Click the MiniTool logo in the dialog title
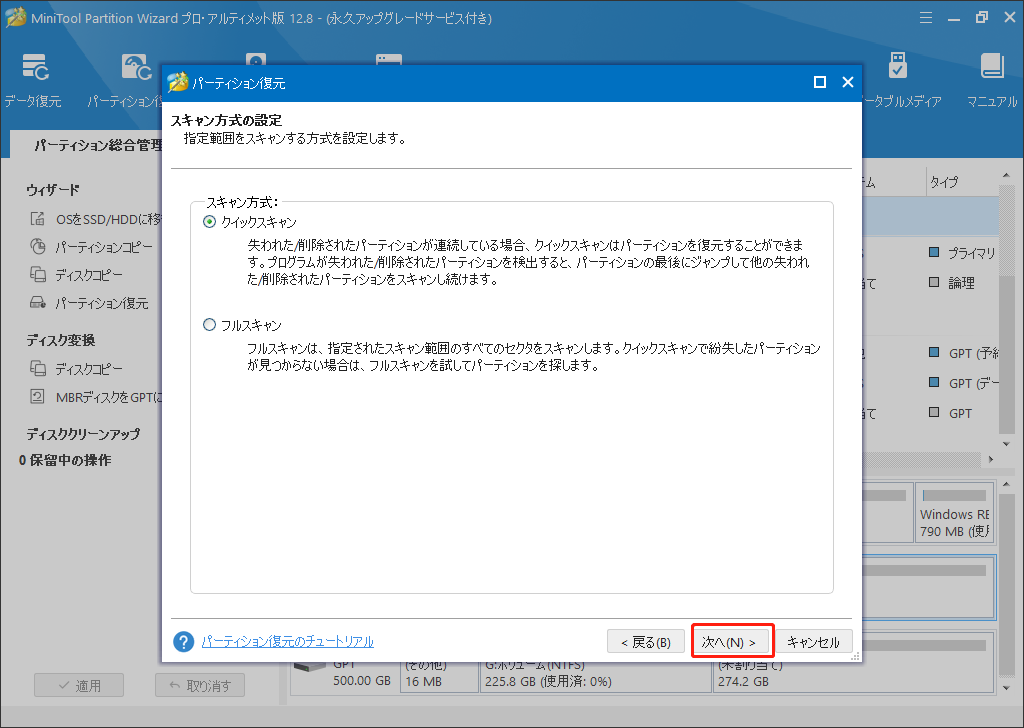The image size is (1024, 728). [x=177, y=82]
